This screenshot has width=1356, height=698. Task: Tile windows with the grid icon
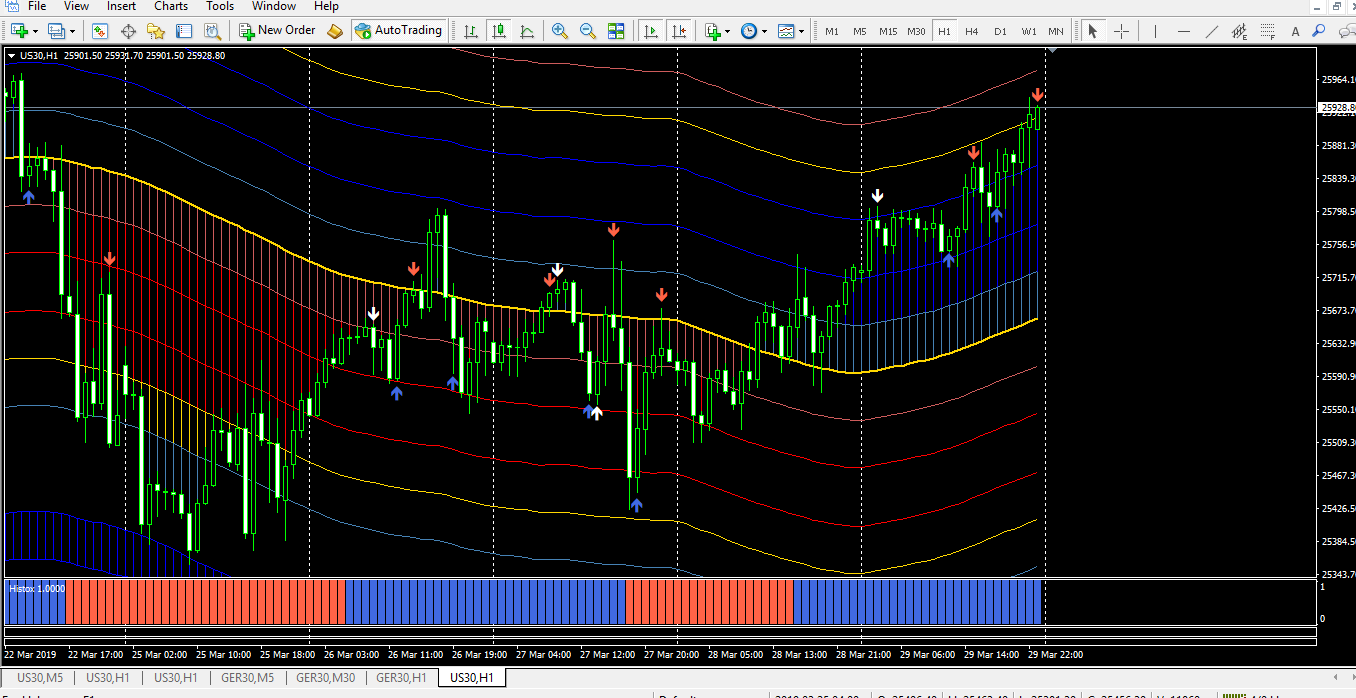pyautogui.click(x=616, y=31)
